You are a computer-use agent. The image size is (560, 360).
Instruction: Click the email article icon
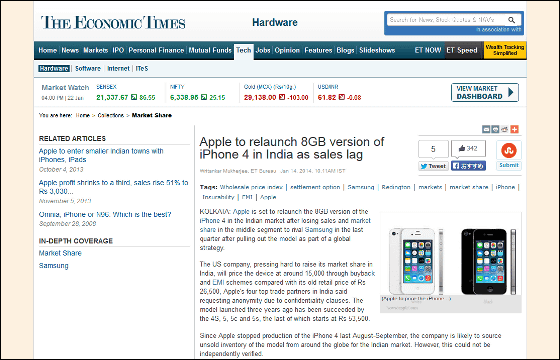486,129
